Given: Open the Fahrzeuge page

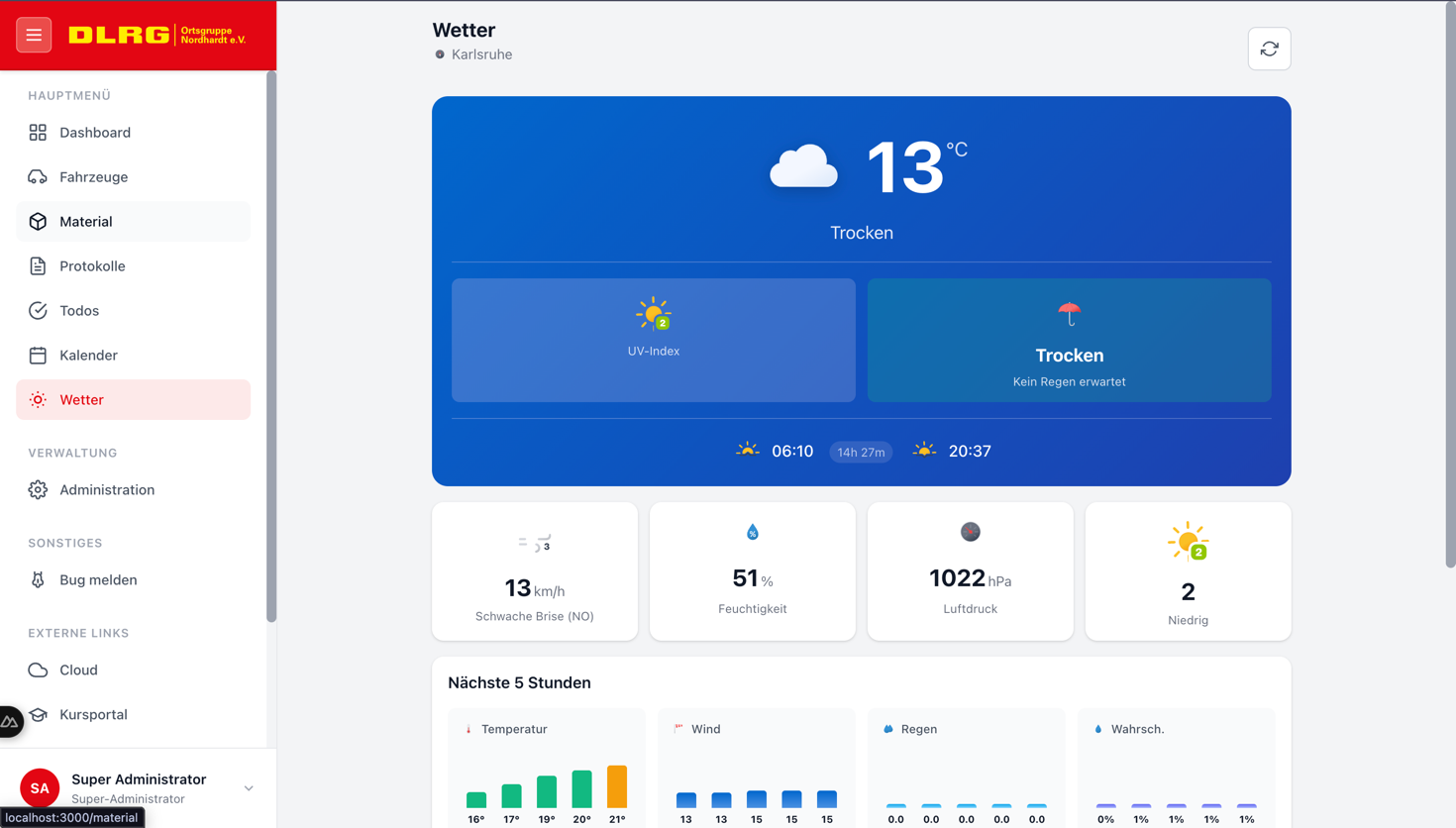Looking at the screenshot, I should (x=133, y=177).
